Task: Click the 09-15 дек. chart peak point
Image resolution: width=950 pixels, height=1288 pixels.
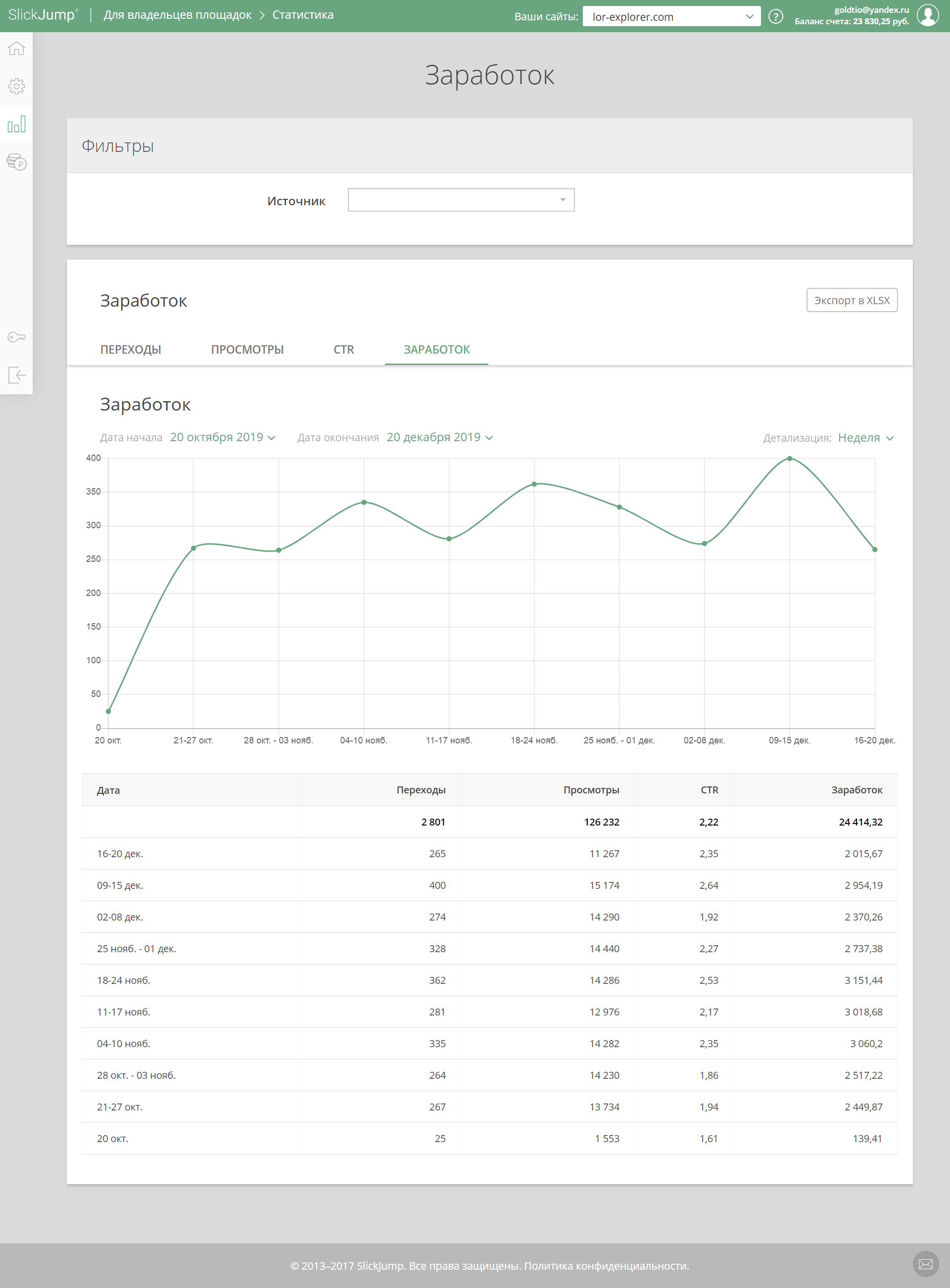Action: coord(789,459)
